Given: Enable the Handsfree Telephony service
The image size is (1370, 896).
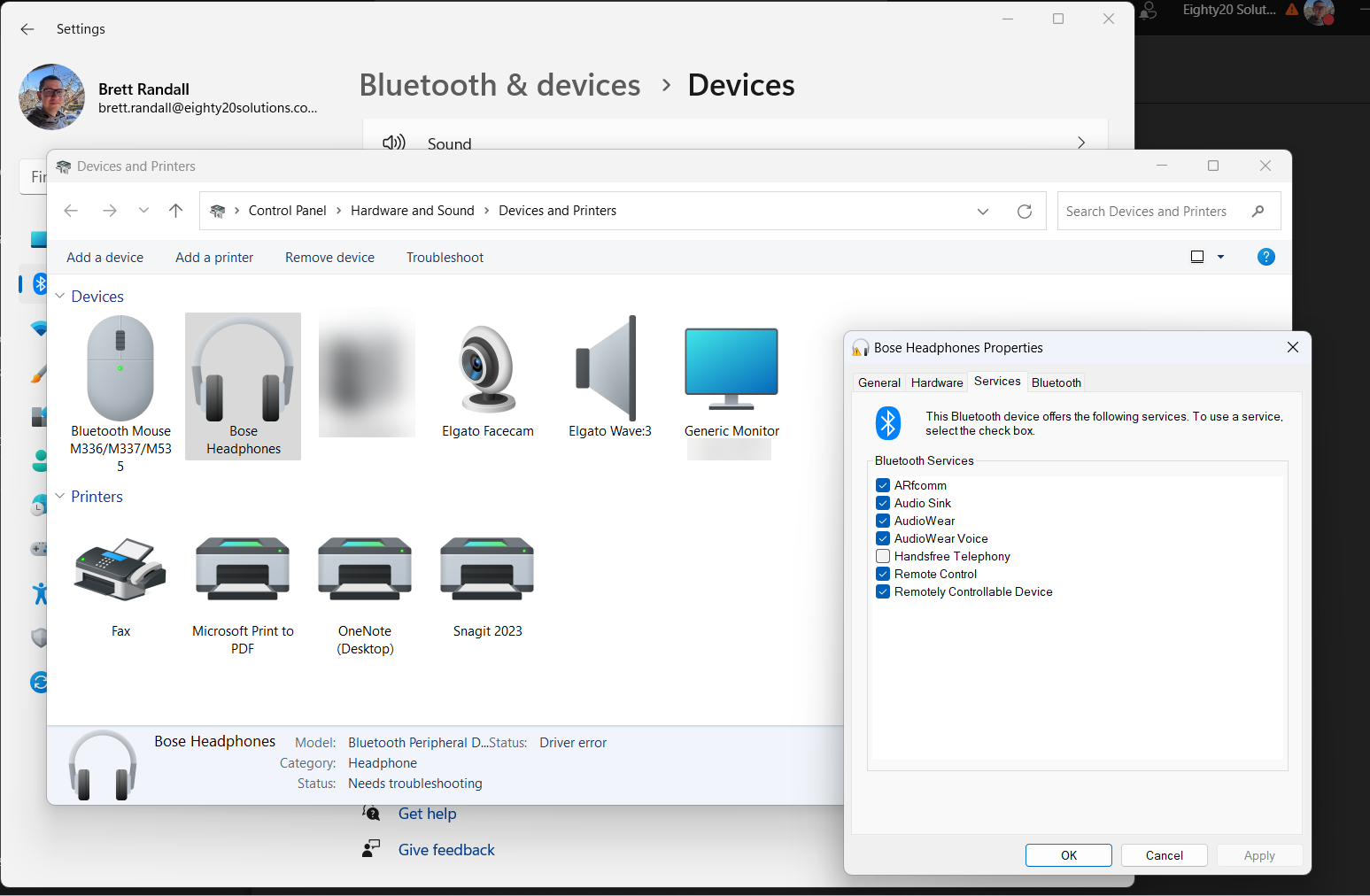Looking at the screenshot, I should [883, 556].
